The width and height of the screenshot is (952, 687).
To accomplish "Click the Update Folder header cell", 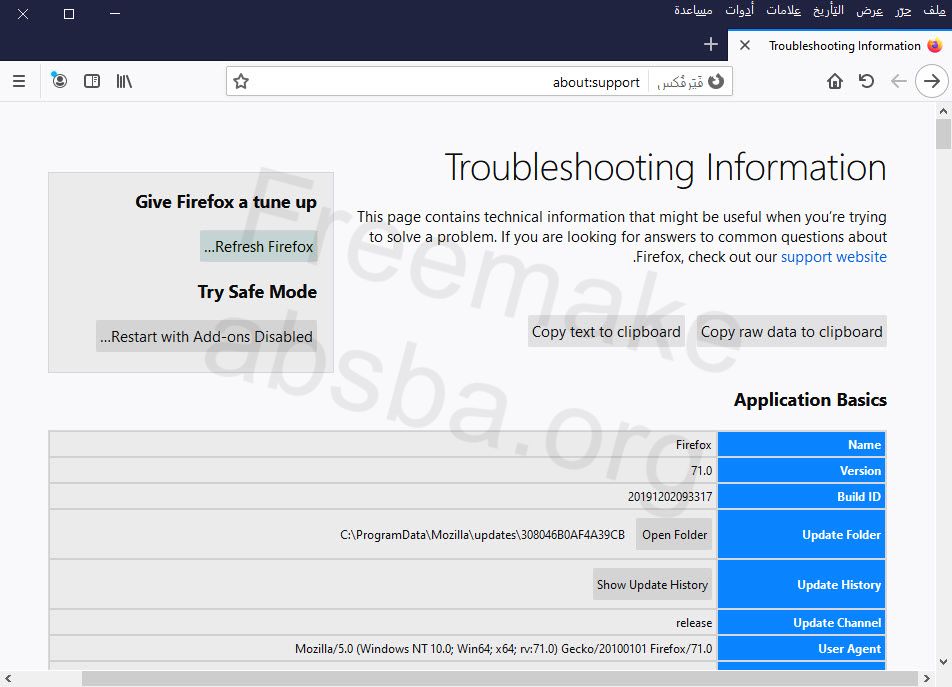I will tap(801, 535).
